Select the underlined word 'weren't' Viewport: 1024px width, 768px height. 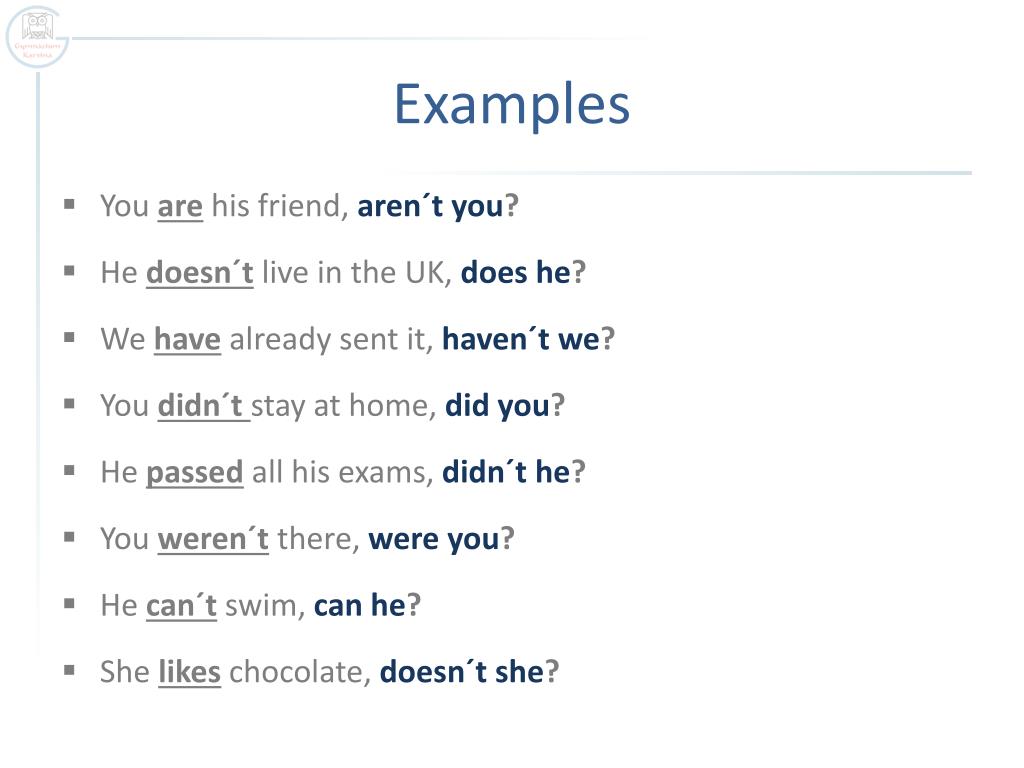[x=213, y=539]
